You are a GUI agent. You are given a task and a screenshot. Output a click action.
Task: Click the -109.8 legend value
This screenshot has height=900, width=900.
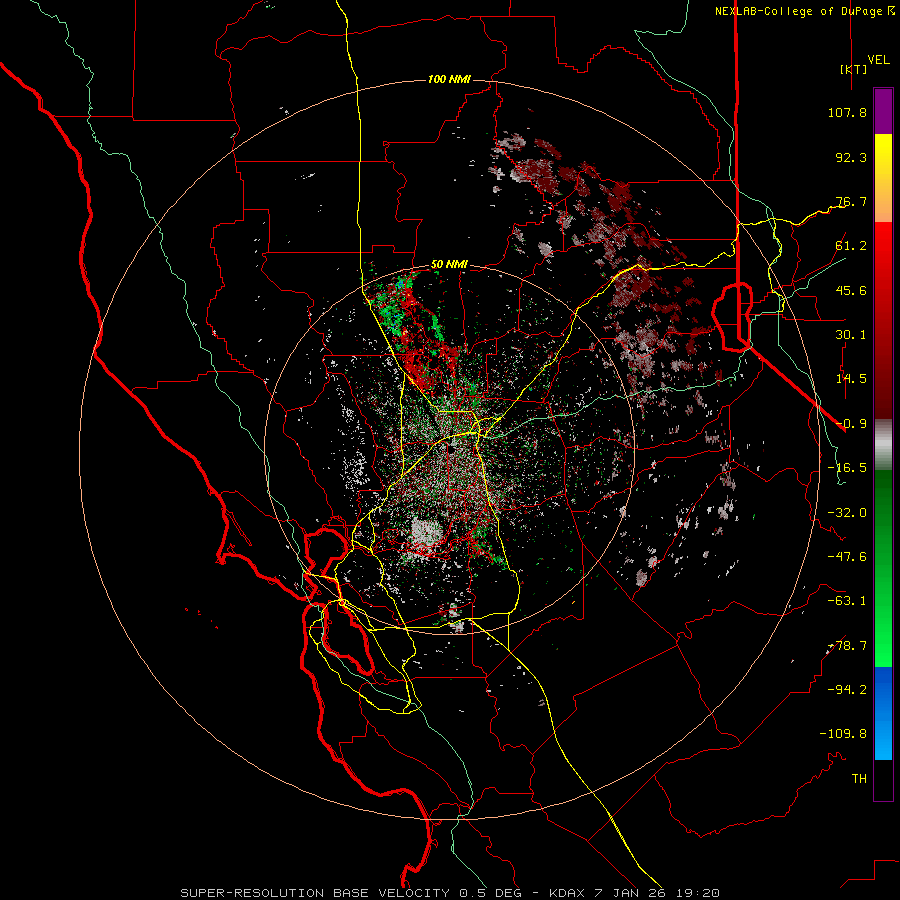[x=843, y=734]
